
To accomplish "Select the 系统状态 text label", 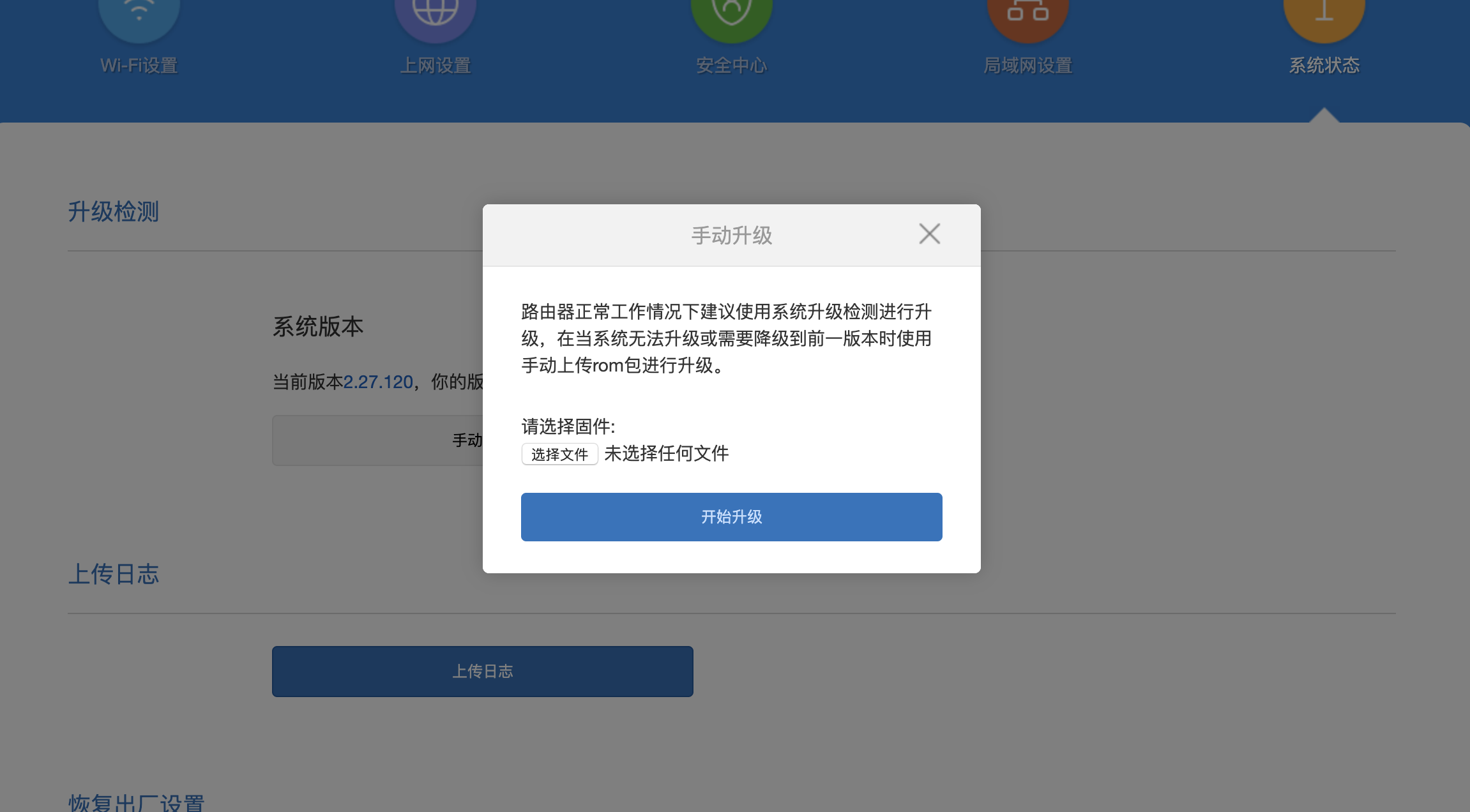I will point(1324,65).
